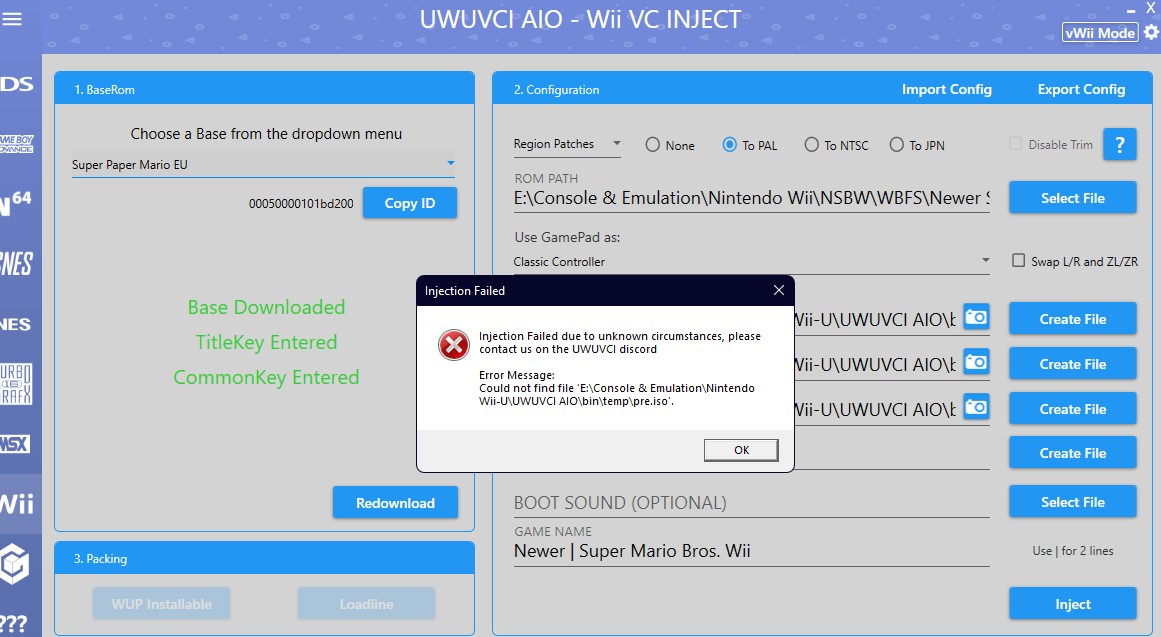Click Select File for ROM path

point(1072,198)
